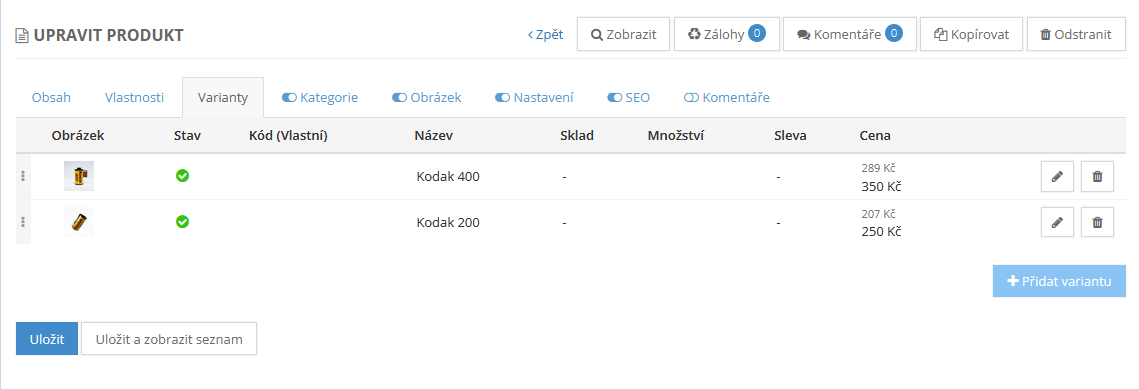Screen dimensions: 1139x389
Task: Delete the Kodak 200 variant with trash icon
Action: (1098, 222)
